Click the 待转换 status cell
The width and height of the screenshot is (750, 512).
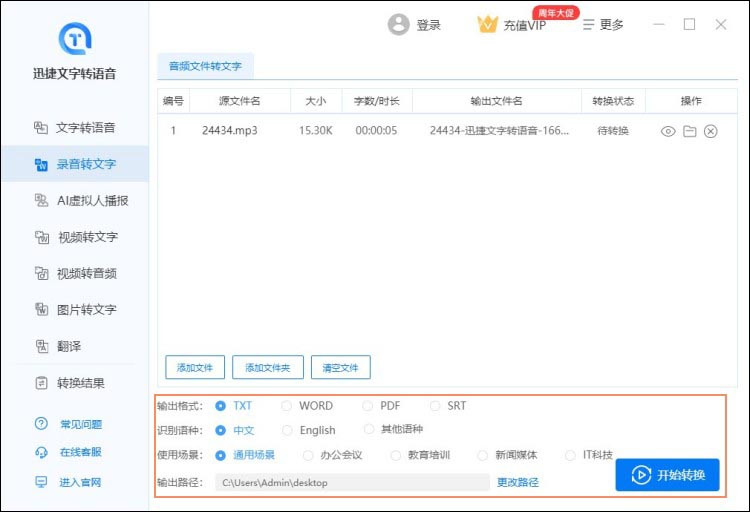613,131
